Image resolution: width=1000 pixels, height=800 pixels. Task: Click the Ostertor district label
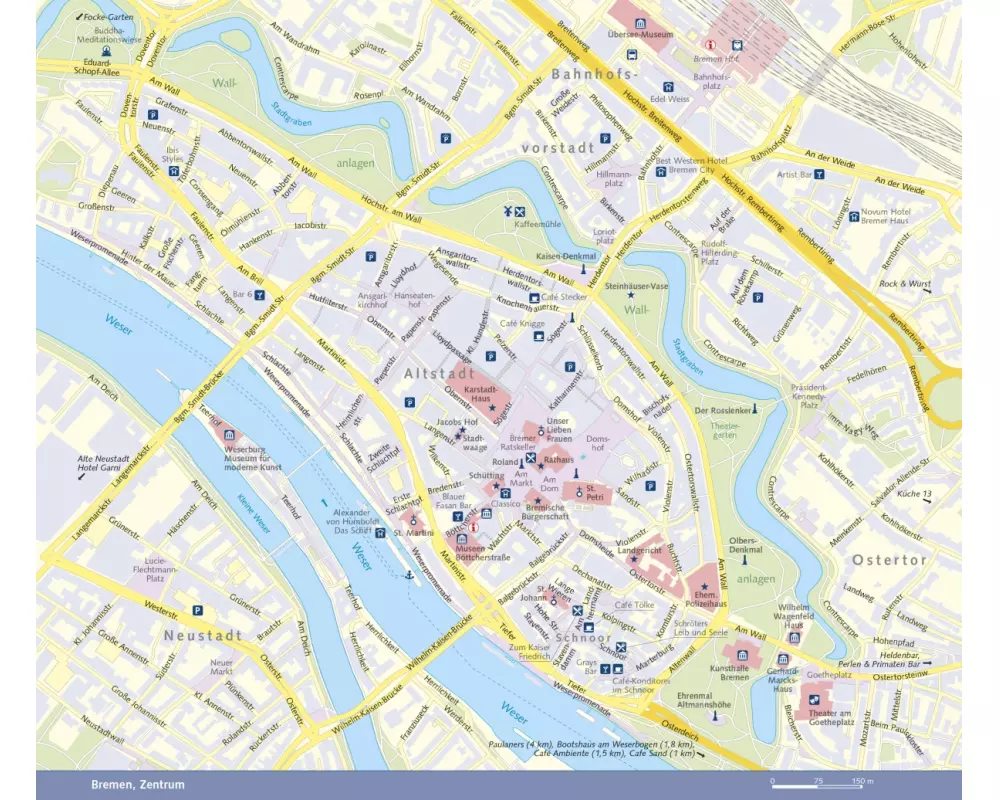click(x=888, y=560)
